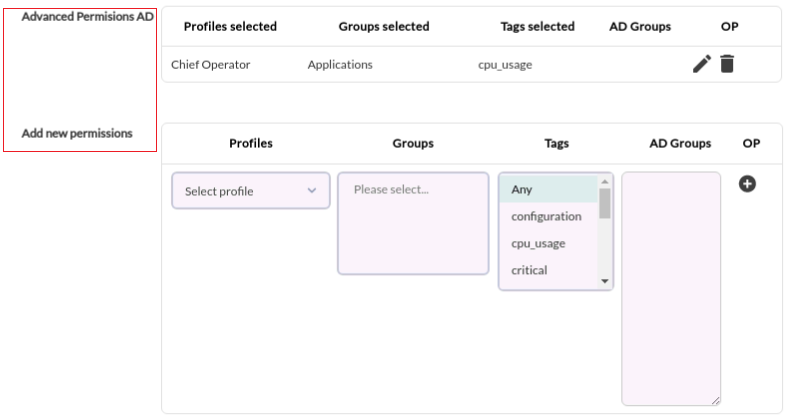
Task: Focus the AD Groups text area
Action: click(671, 288)
